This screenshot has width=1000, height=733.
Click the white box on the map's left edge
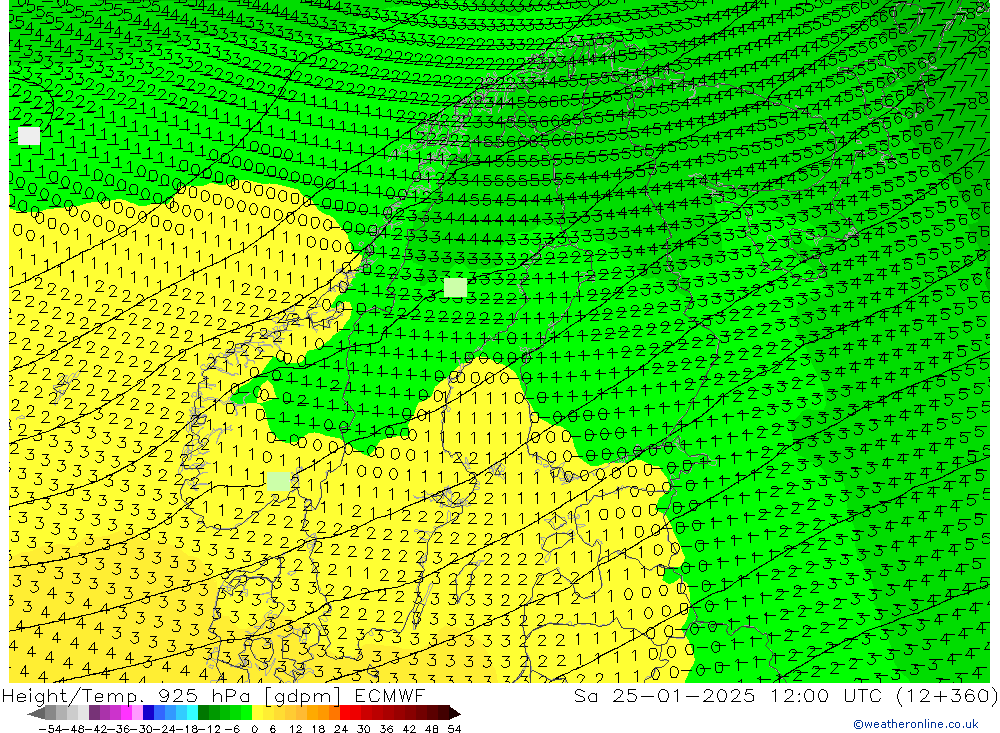pyautogui.click(x=29, y=136)
